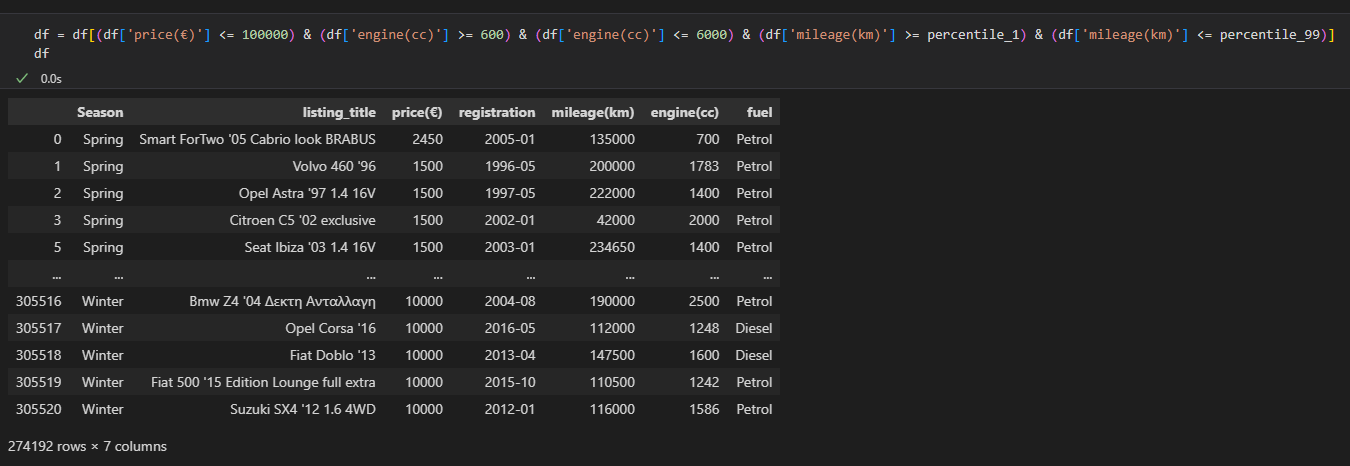Click registration value 2012-01
The image size is (1350, 466).
(510, 409)
